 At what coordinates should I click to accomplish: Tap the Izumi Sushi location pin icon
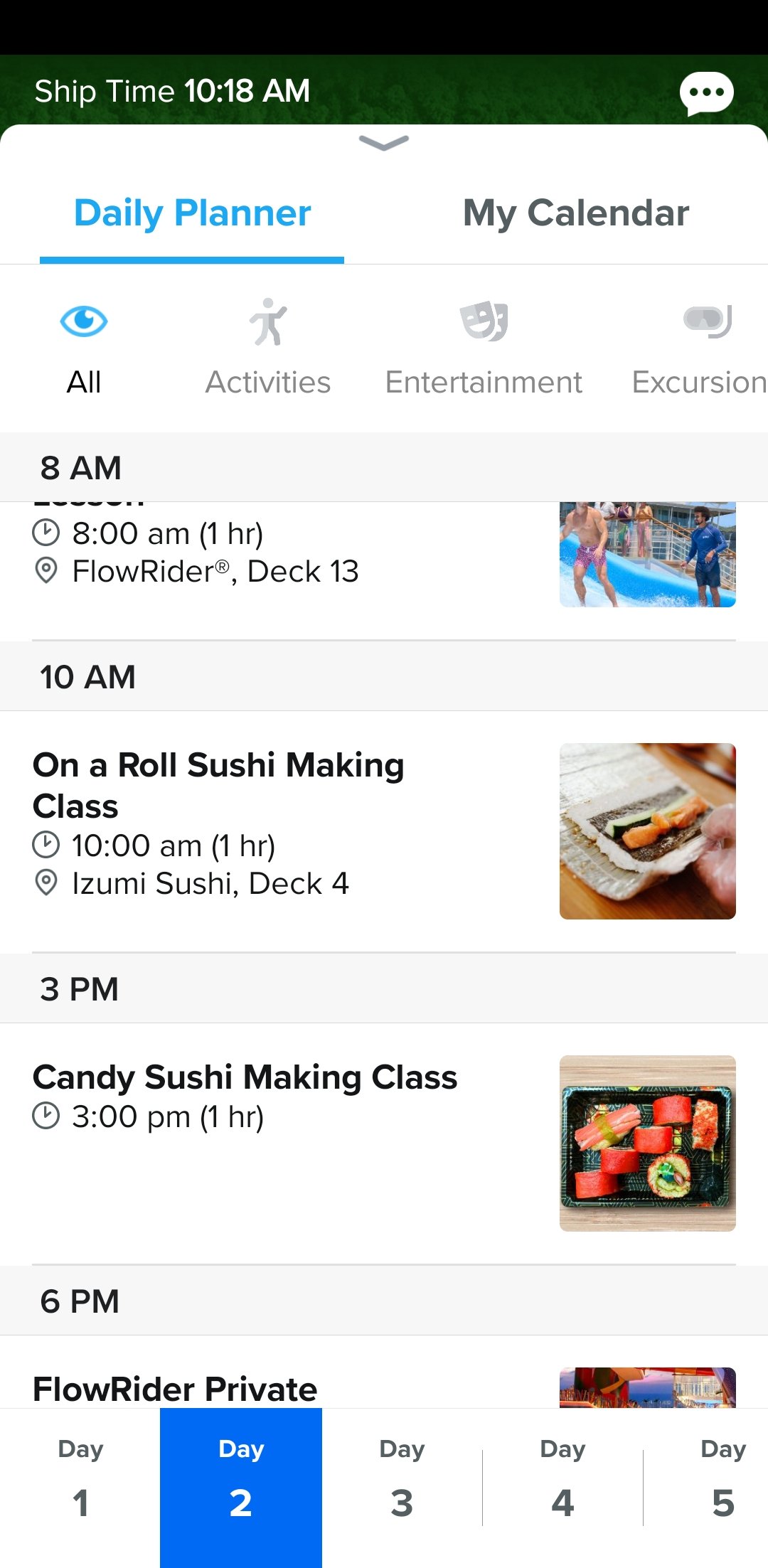pyautogui.click(x=46, y=883)
